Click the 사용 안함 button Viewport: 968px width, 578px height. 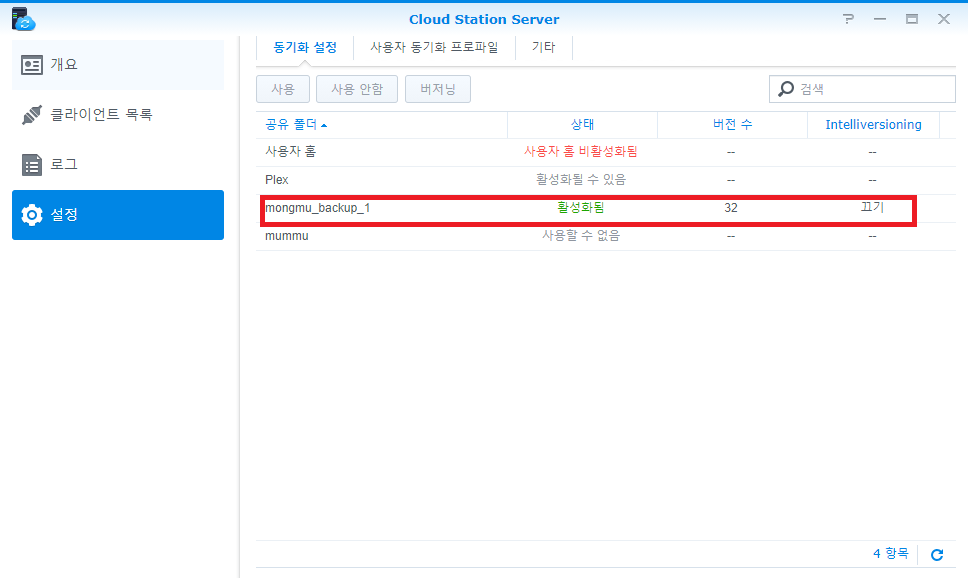[357, 89]
